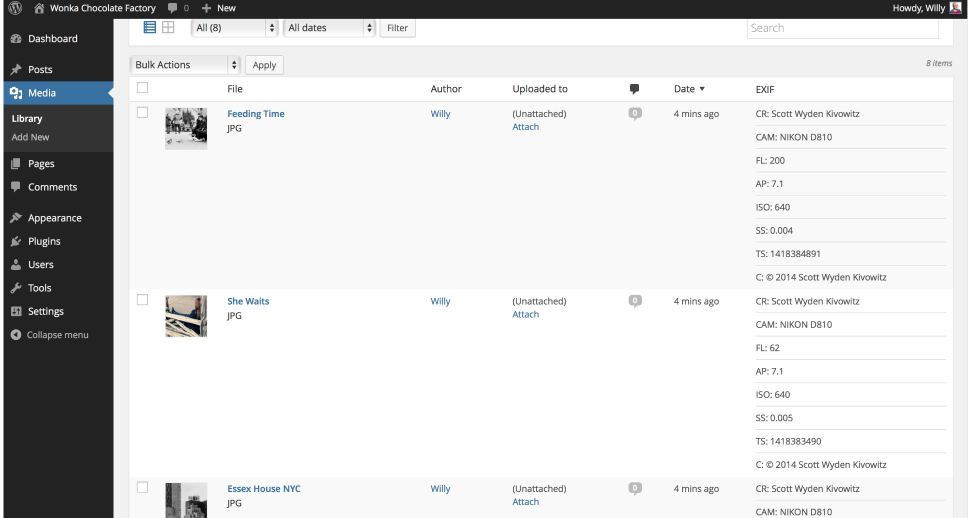Open the Essex House NYC thumbnail
968x518 pixels.
[186, 500]
